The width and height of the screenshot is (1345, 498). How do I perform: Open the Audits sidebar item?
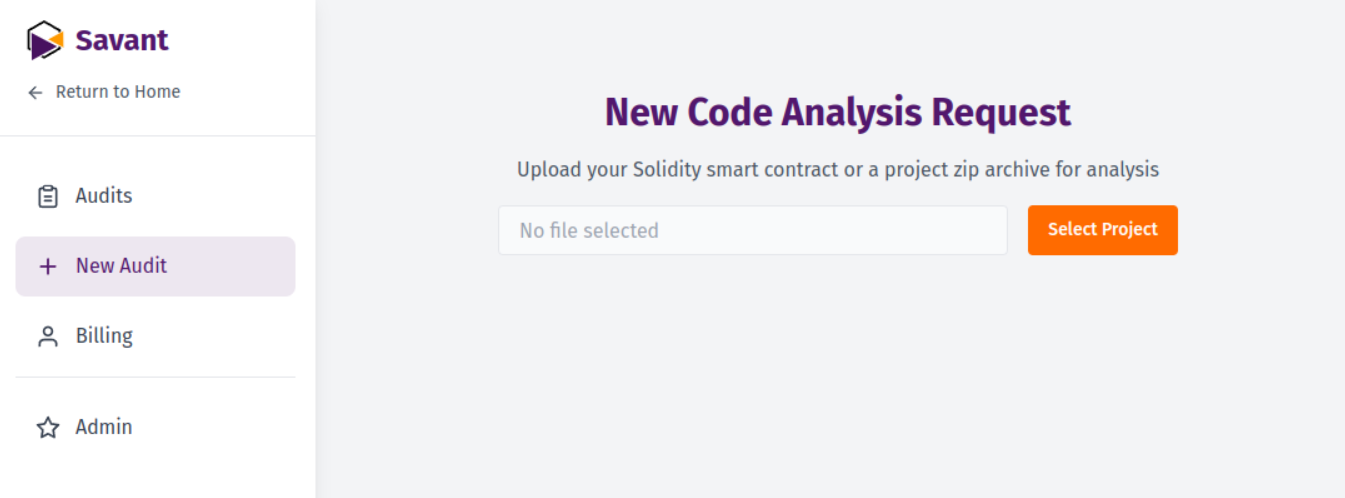coord(104,196)
